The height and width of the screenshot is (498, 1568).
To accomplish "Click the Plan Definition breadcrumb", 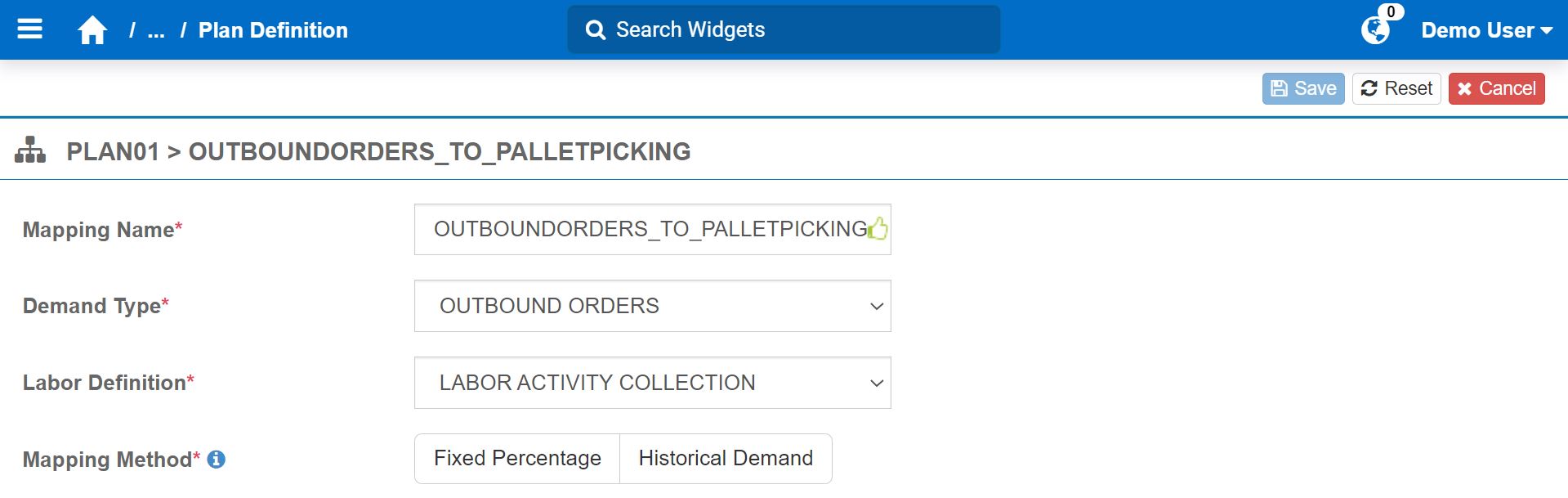I will point(273,30).
